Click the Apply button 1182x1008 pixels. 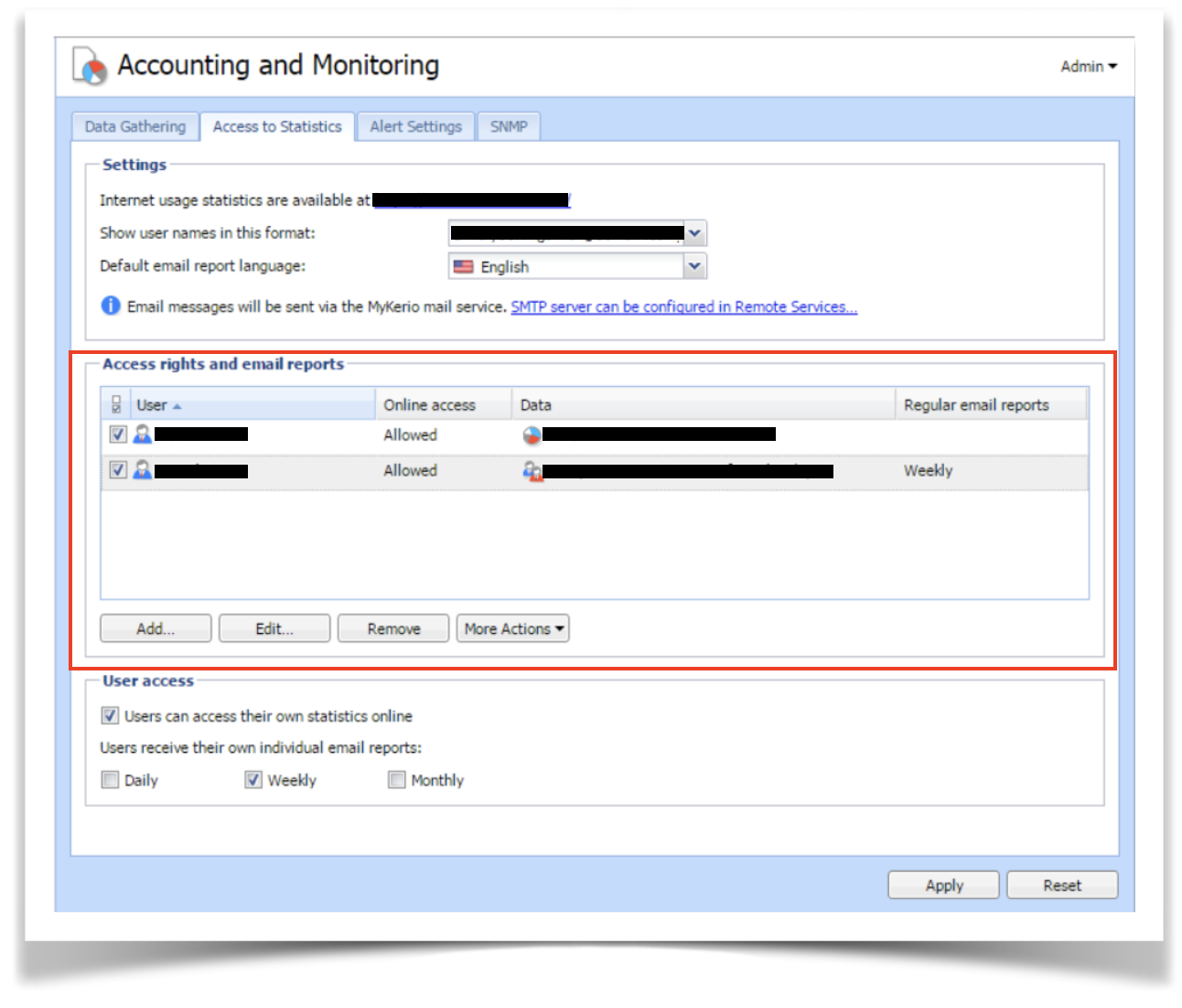click(x=943, y=885)
